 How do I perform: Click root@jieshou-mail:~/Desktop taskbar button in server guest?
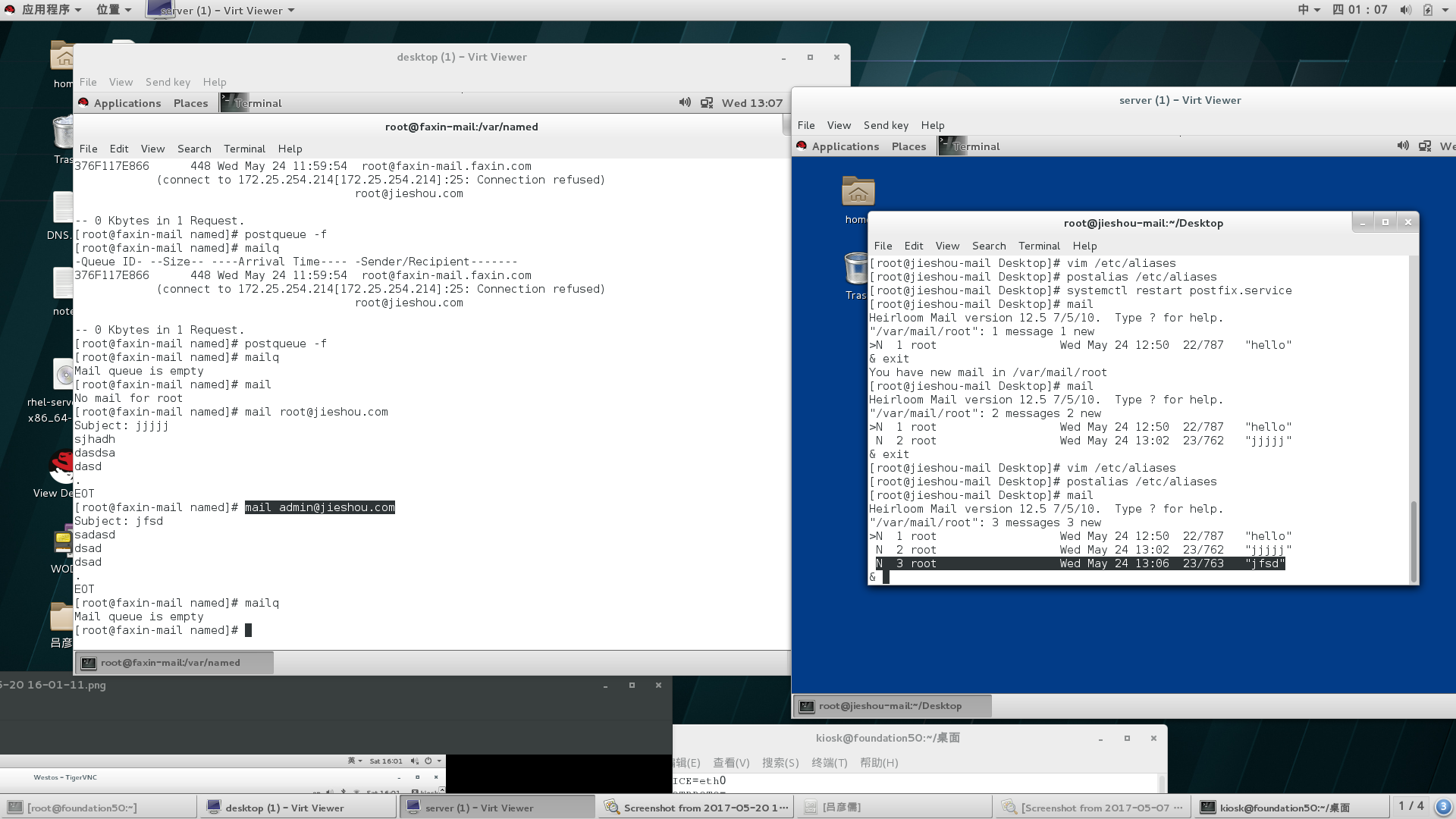(893, 706)
